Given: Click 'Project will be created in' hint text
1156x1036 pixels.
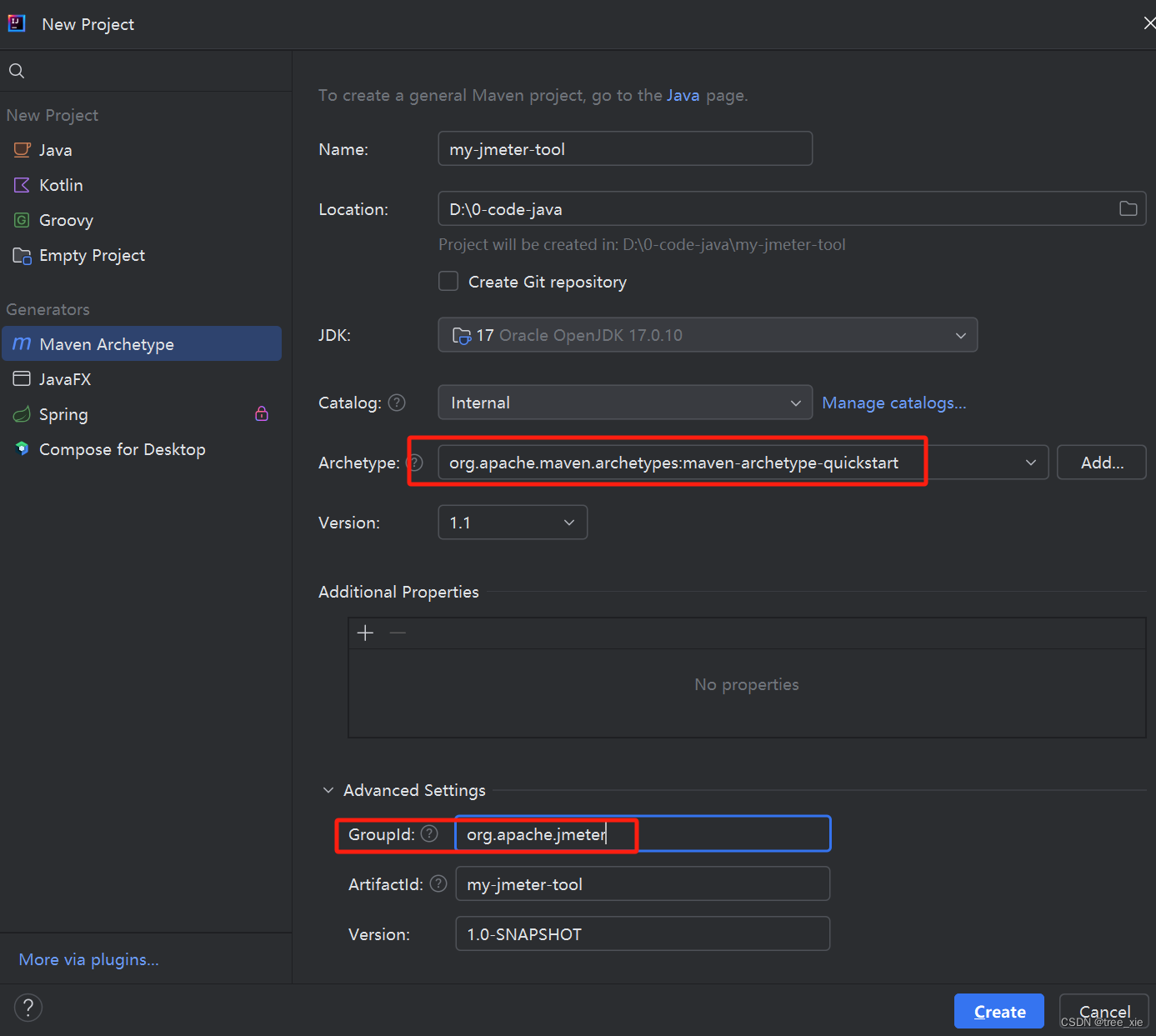Looking at the screenshot, I should coord(642,244).
